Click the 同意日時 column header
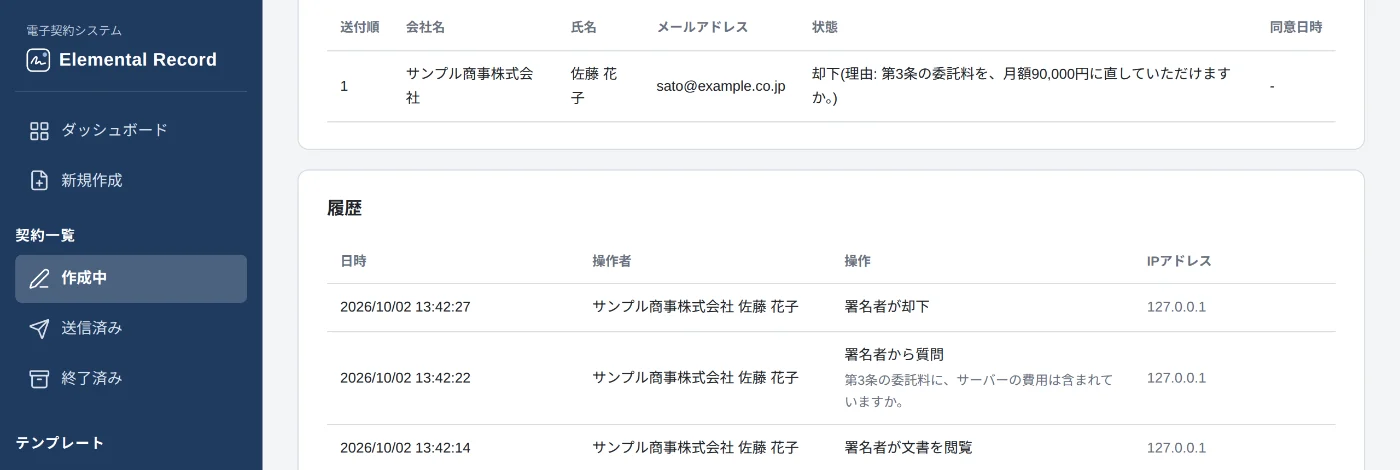The width and height of the screenshot is (1400, 470). click(x=1296, y=27)
